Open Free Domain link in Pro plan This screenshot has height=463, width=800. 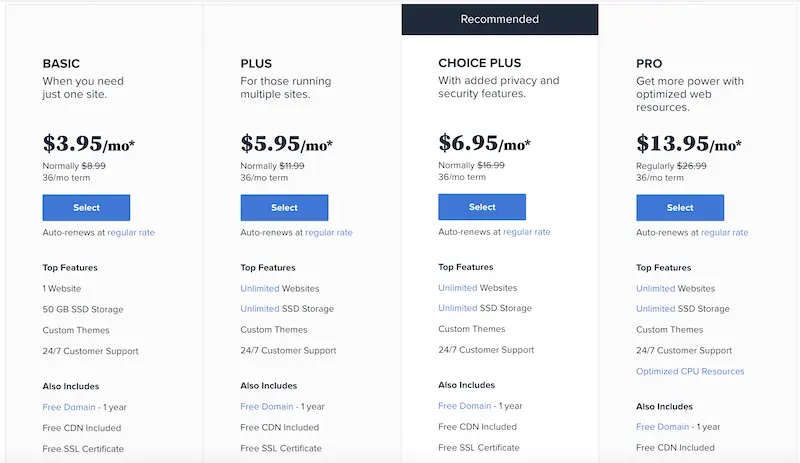pos(663,427)
